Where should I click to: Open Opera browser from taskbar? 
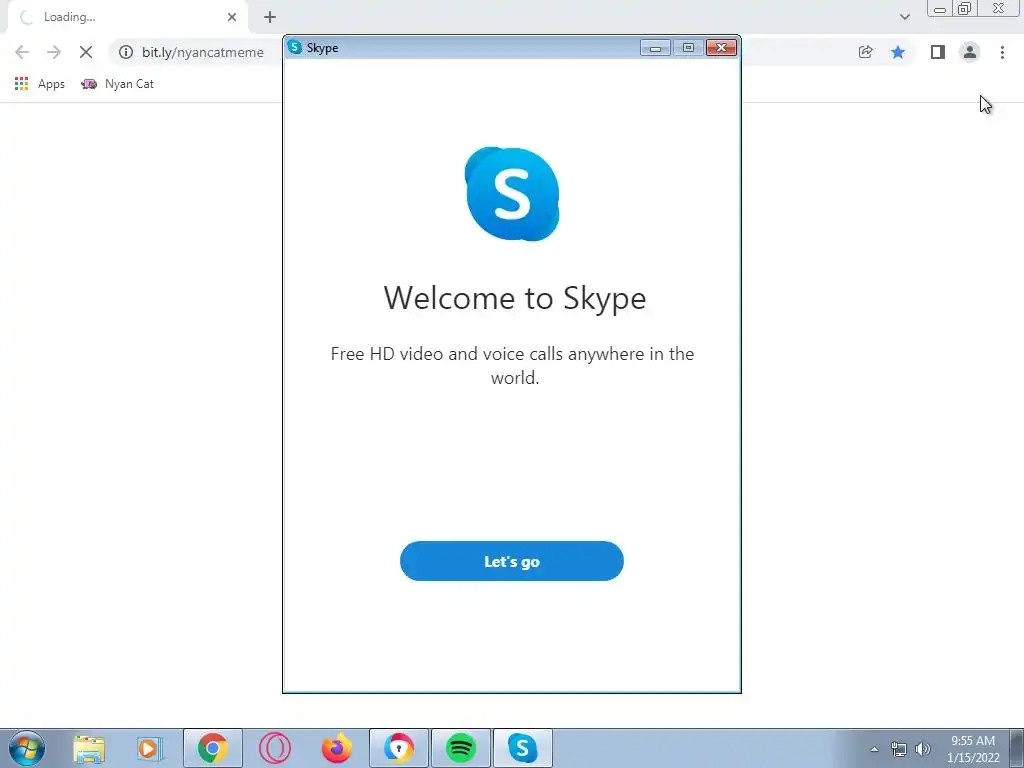tap(274, 748)
